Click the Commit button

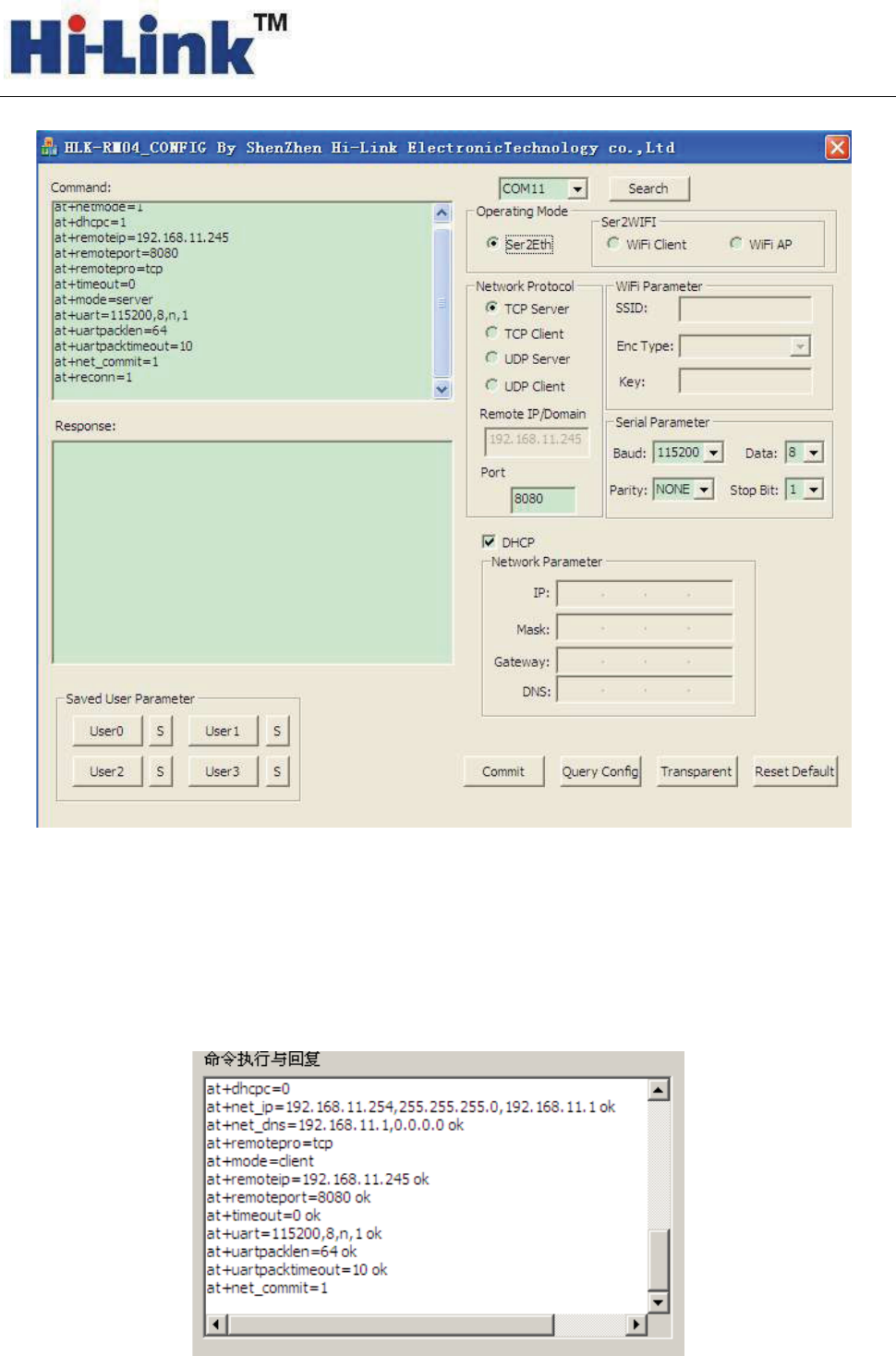click(503, 771)
